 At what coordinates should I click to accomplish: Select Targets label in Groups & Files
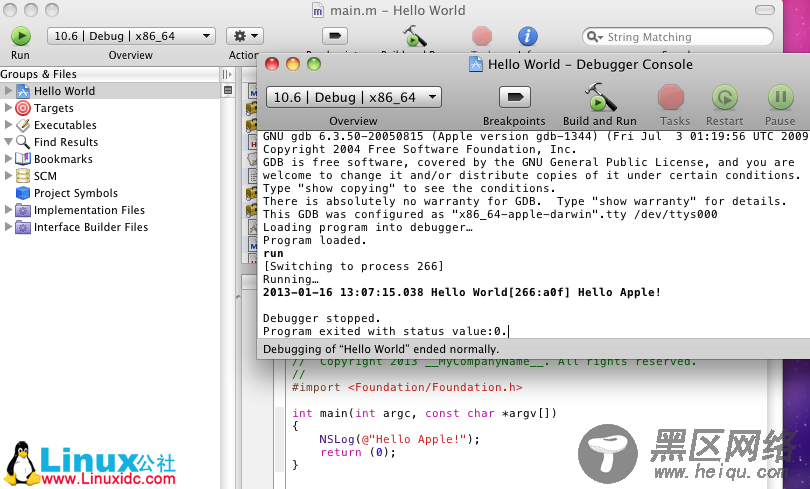[54, 108]
